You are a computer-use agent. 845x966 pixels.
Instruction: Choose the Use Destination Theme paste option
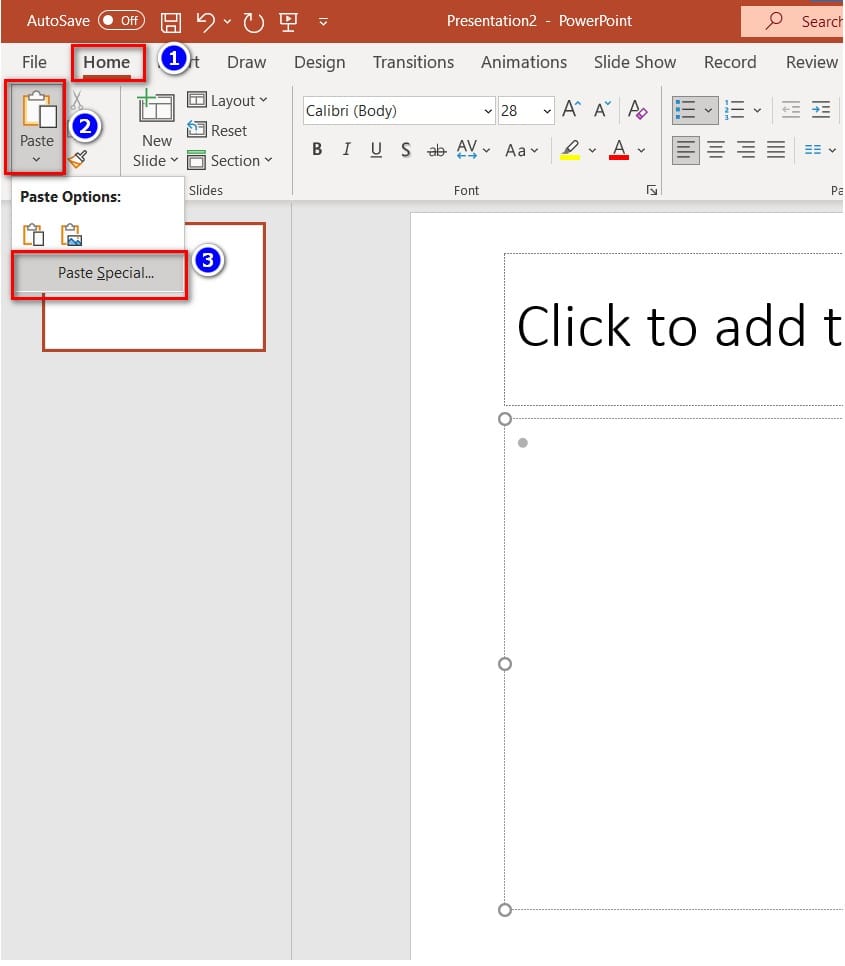tap(34, 235)
